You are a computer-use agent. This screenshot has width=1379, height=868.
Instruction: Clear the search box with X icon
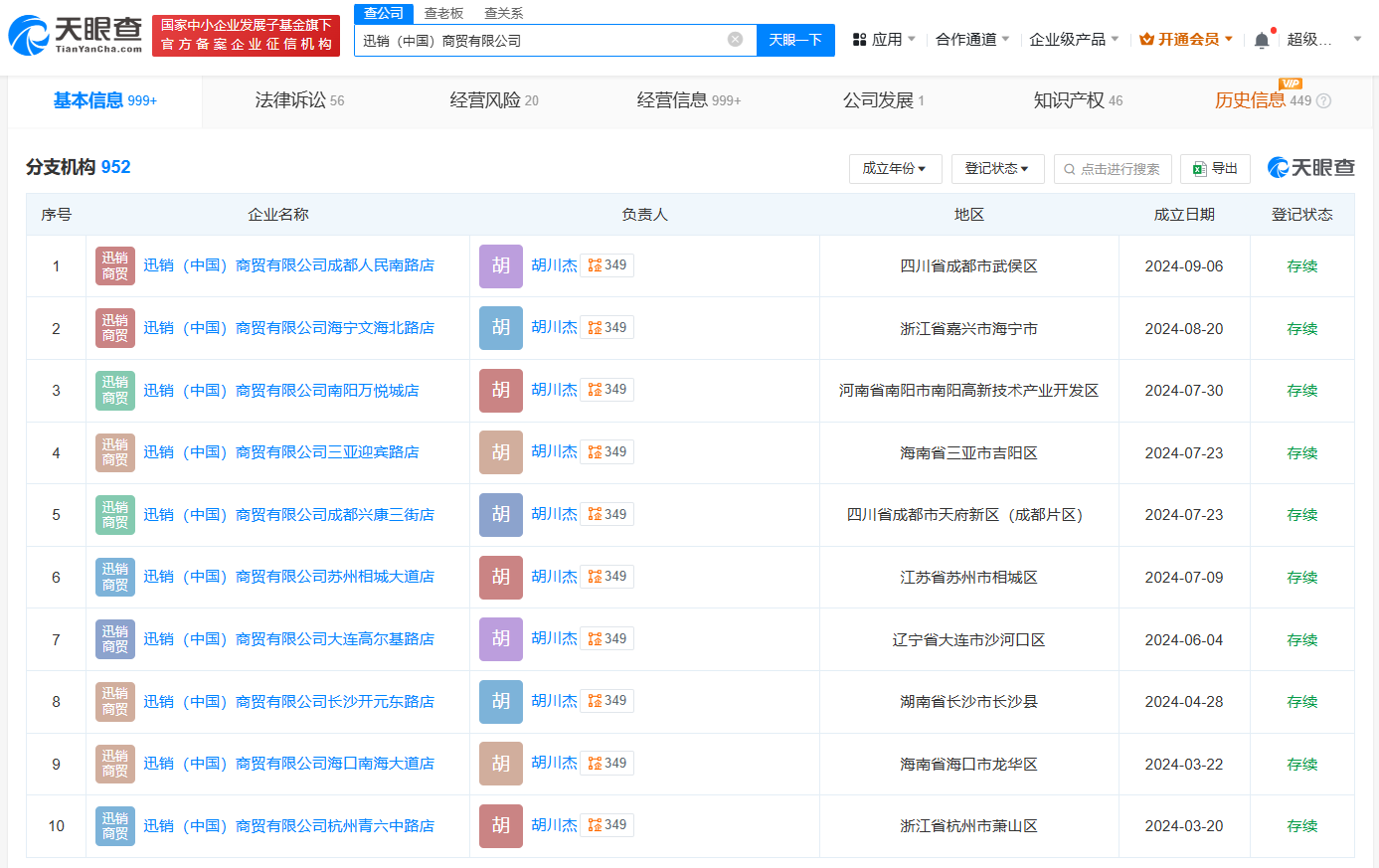click(735, 40)
